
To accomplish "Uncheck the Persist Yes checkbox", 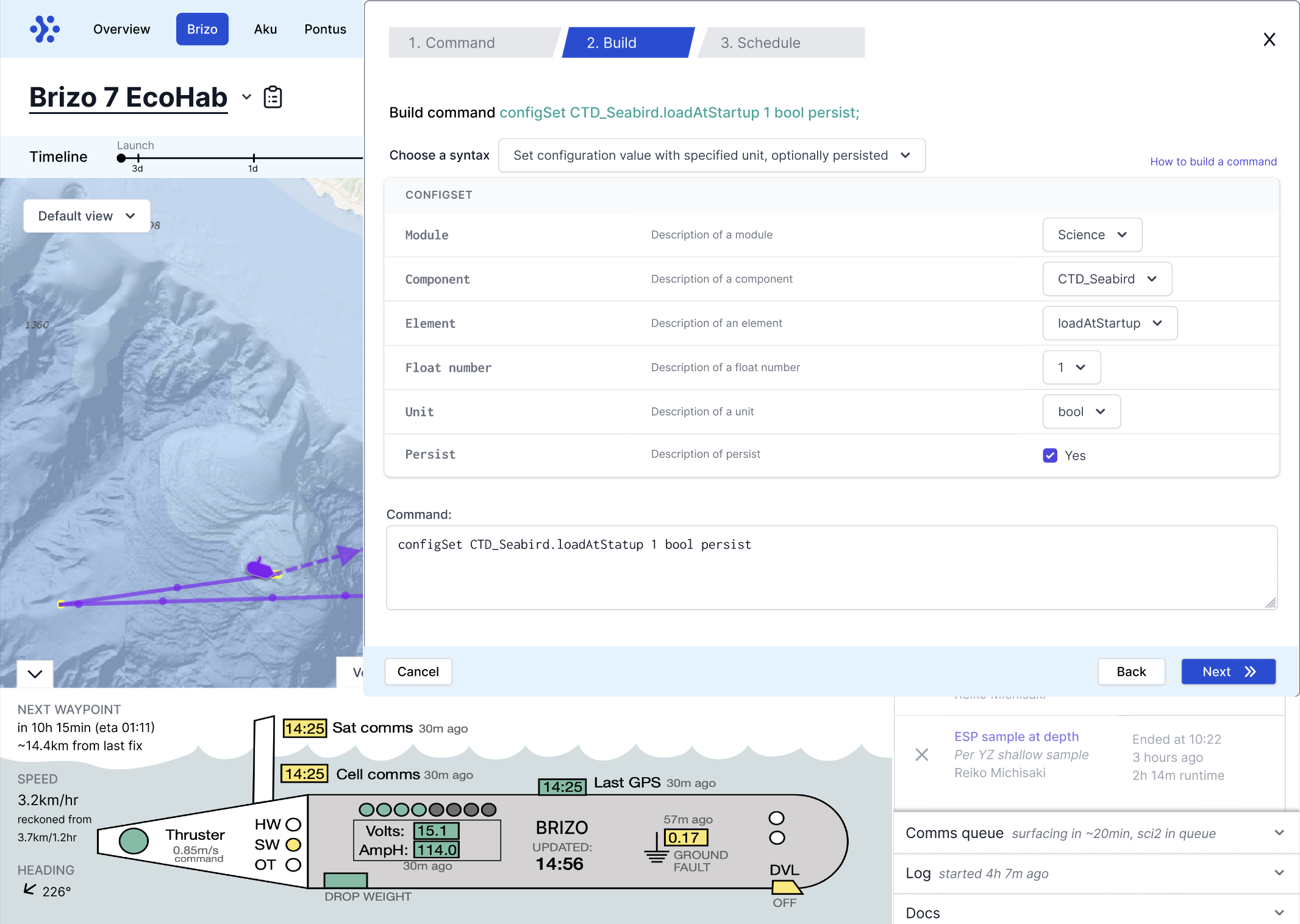I will pyautogui.click(x=1049, y=455).
